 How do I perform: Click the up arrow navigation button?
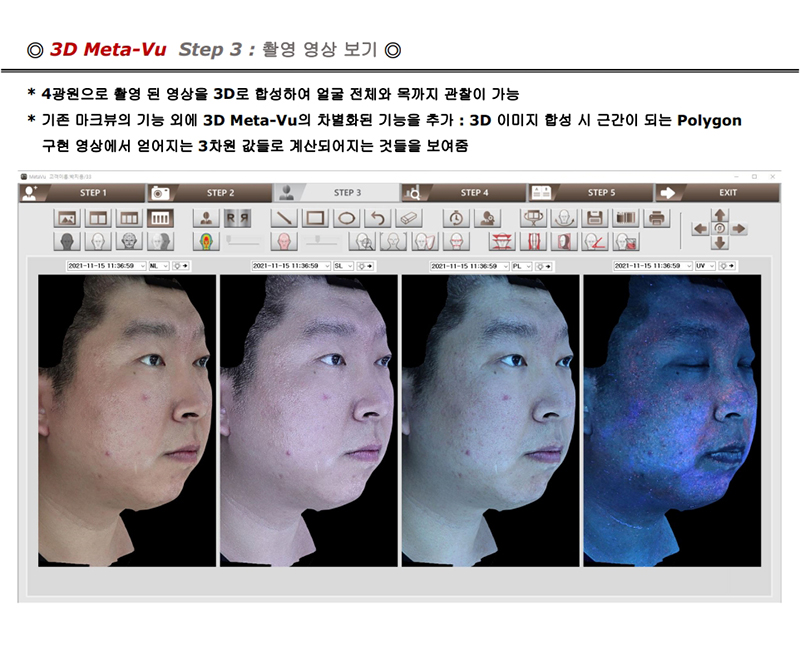coord(720,215)
